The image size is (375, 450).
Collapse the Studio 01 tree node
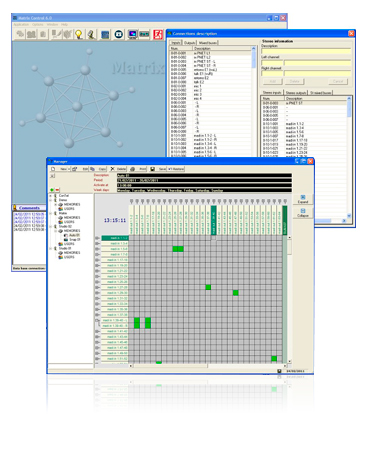click(x=51, y=248)
